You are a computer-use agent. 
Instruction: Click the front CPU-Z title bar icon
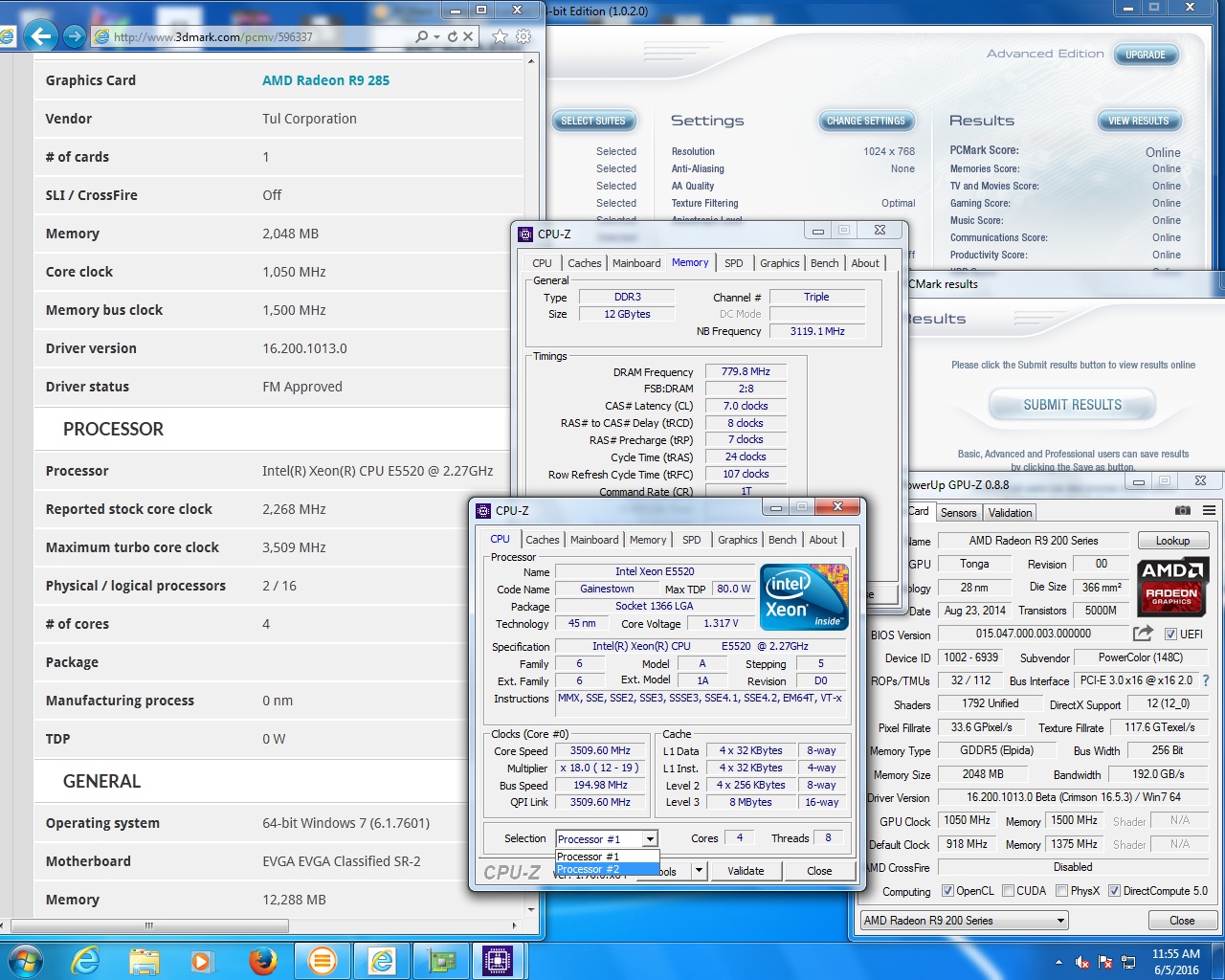(x=483, y=510)
